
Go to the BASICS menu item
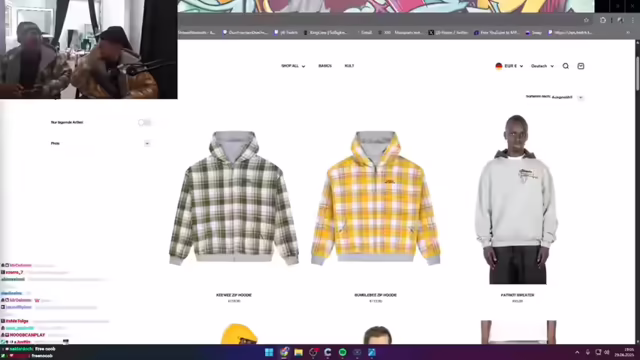325,66
